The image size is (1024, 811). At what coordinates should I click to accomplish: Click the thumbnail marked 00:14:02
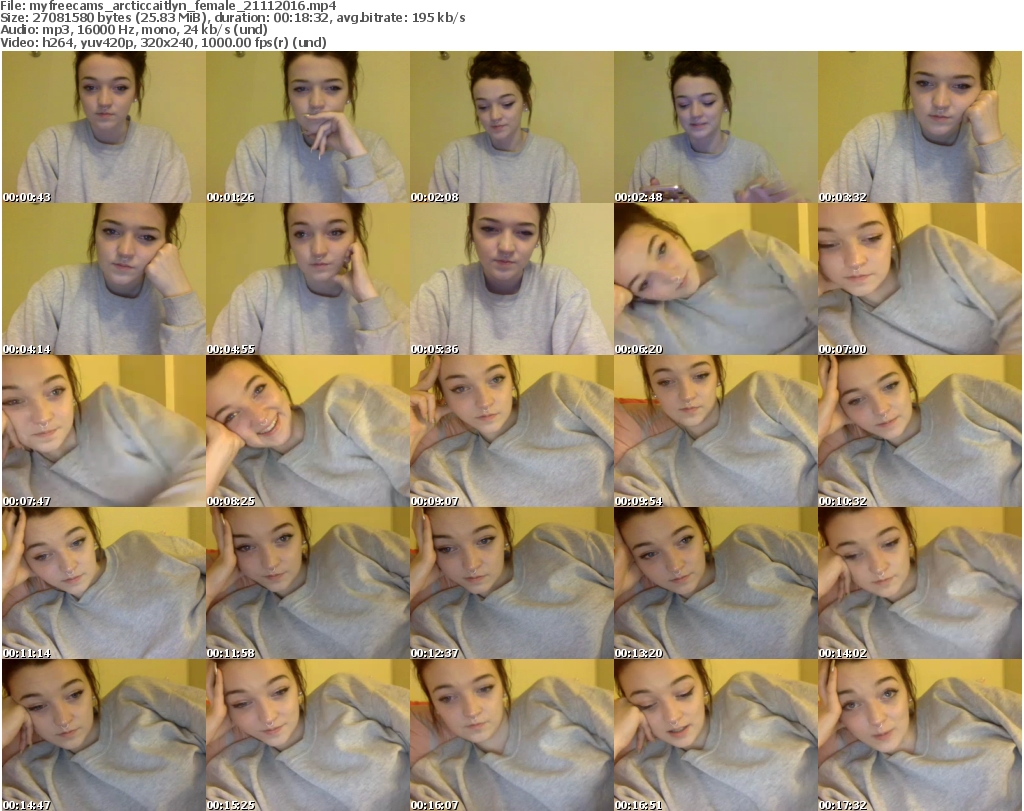point(920,583)
